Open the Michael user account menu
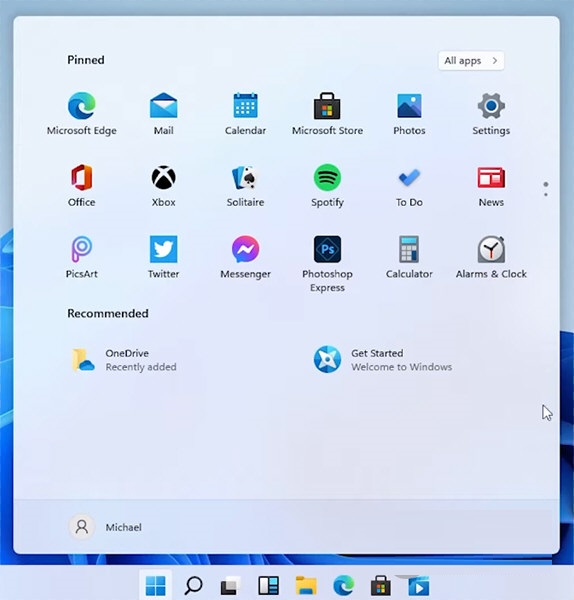The width and height of the screenshot is (574, 600). coord(105,527)
